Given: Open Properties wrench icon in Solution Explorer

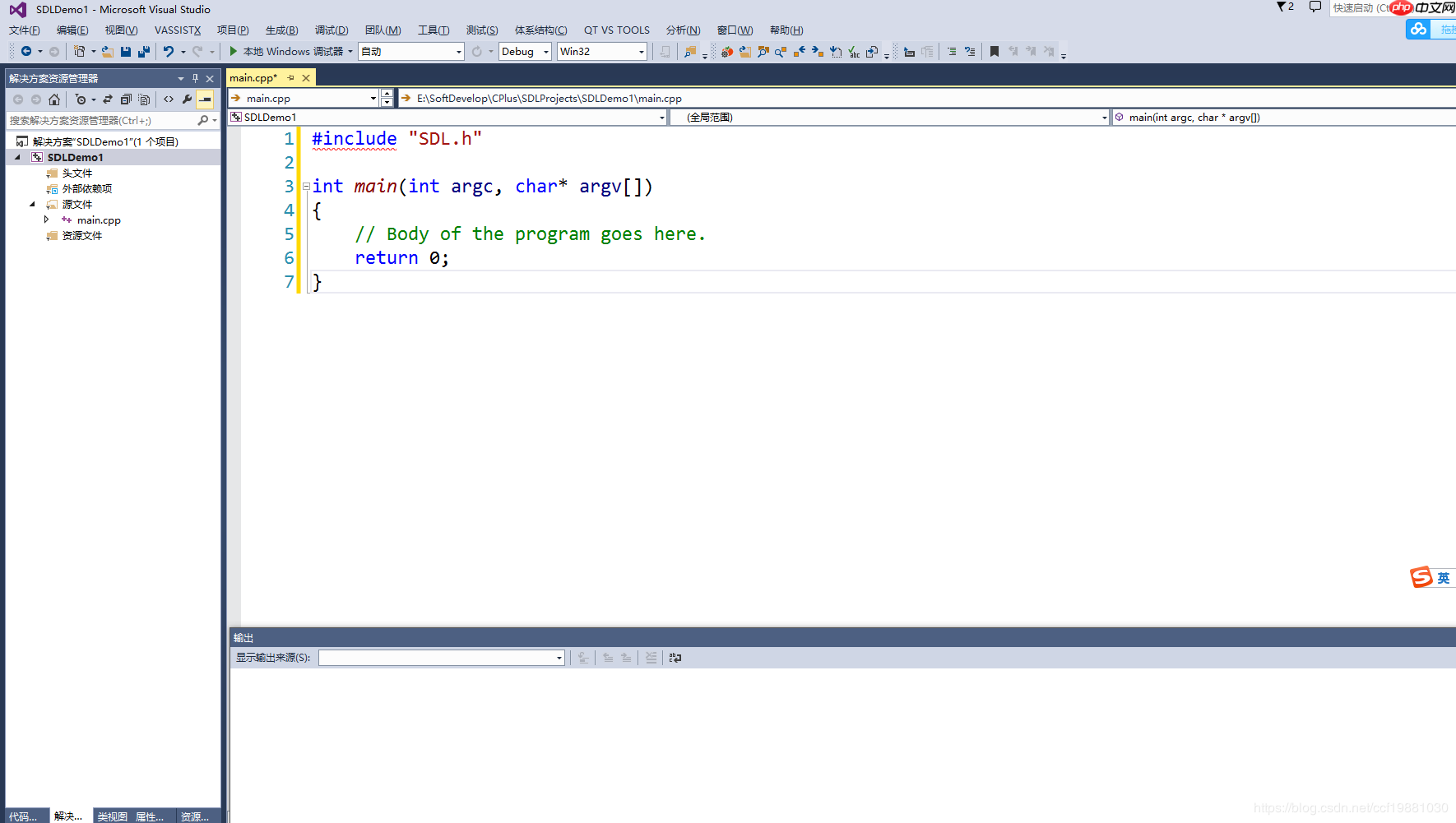Looking at the screenshot, I should [188, 99].
